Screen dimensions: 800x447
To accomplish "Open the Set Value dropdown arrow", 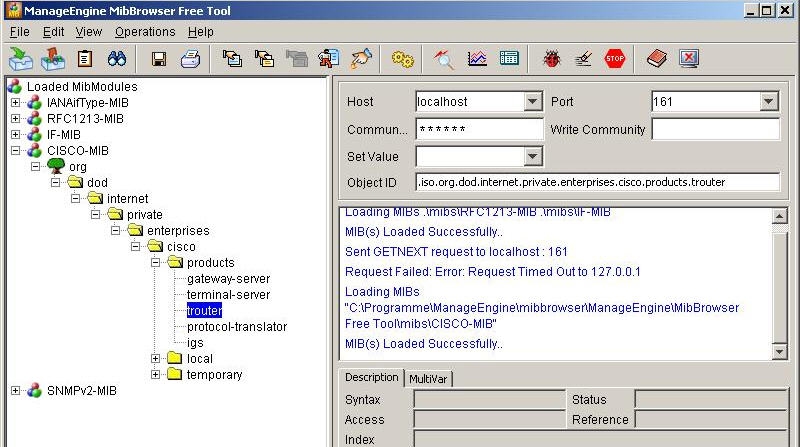I will [533, 157].
